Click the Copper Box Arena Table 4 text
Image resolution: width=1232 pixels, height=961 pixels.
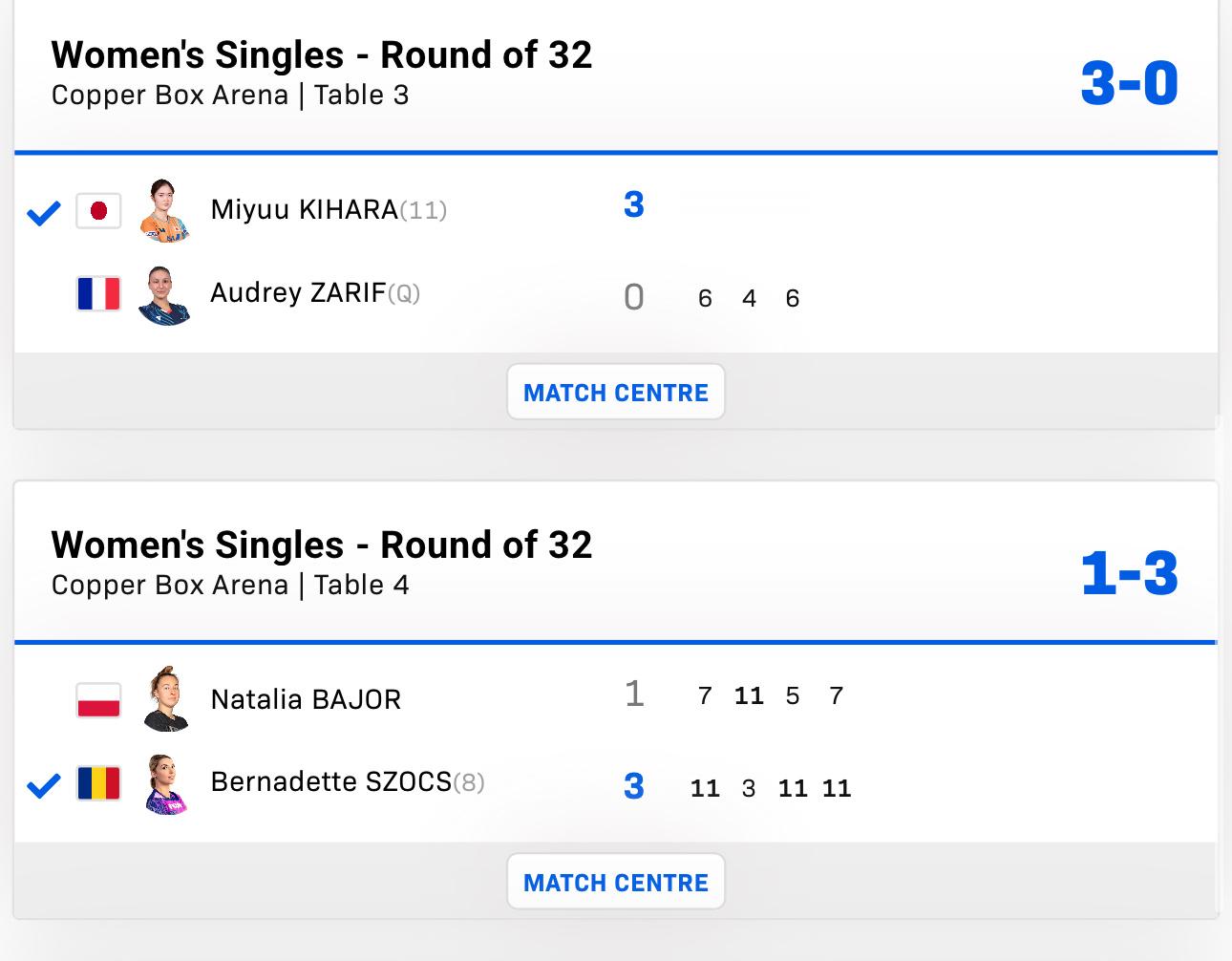click(x=230, y=585)
